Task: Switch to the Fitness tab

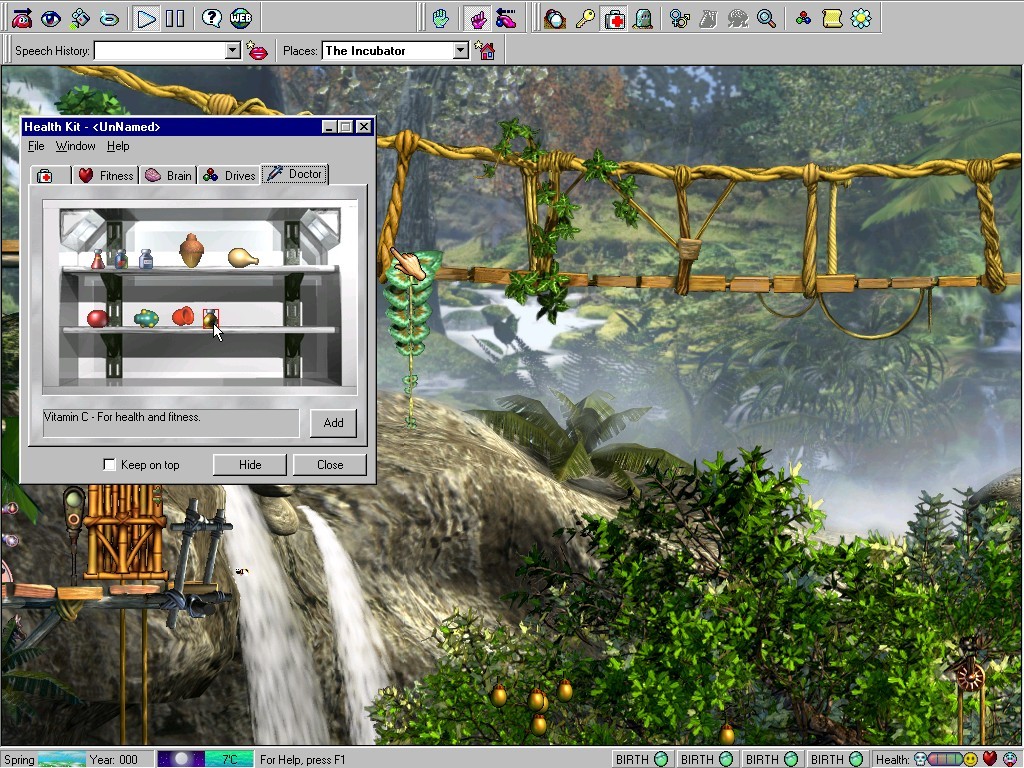Action: 106,176
